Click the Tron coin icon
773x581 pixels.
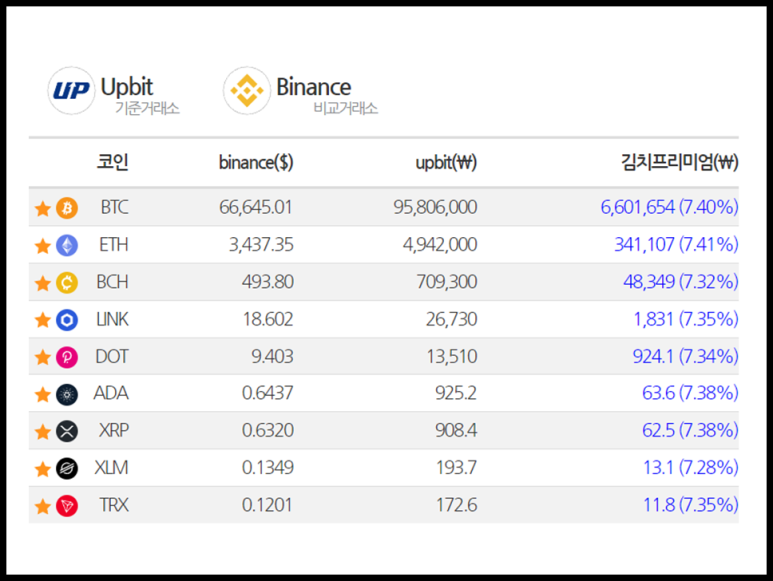(67, 506)
